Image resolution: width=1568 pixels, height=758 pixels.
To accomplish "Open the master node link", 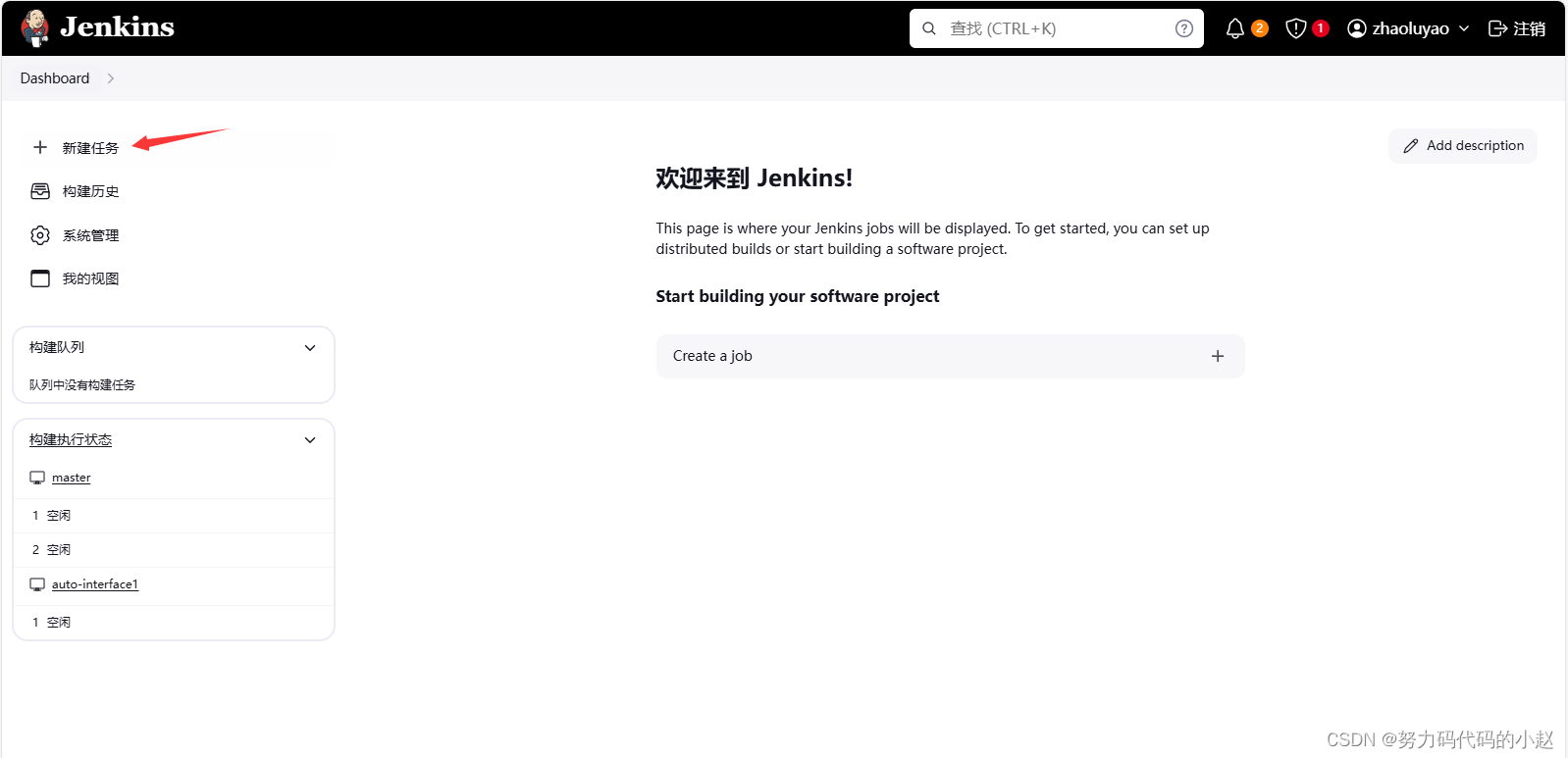I will click(x=72, y=478).
